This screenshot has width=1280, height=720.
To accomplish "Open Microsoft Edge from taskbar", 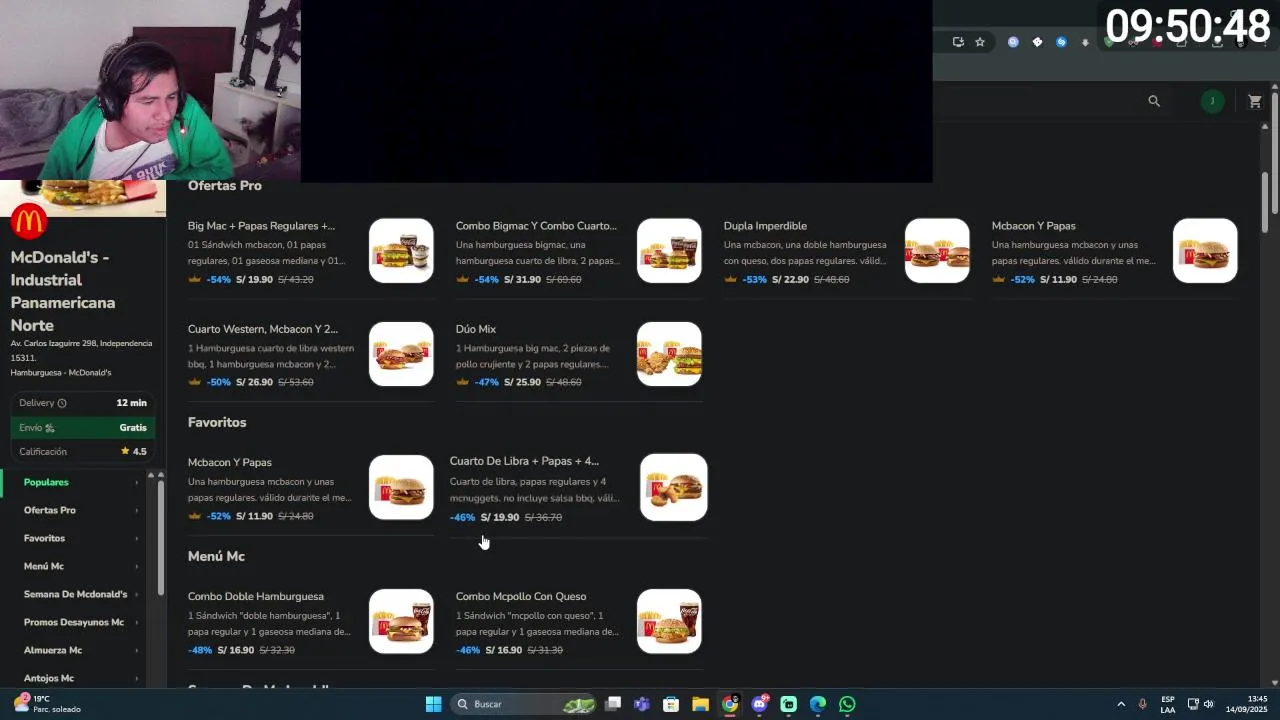I will (818, 704).
